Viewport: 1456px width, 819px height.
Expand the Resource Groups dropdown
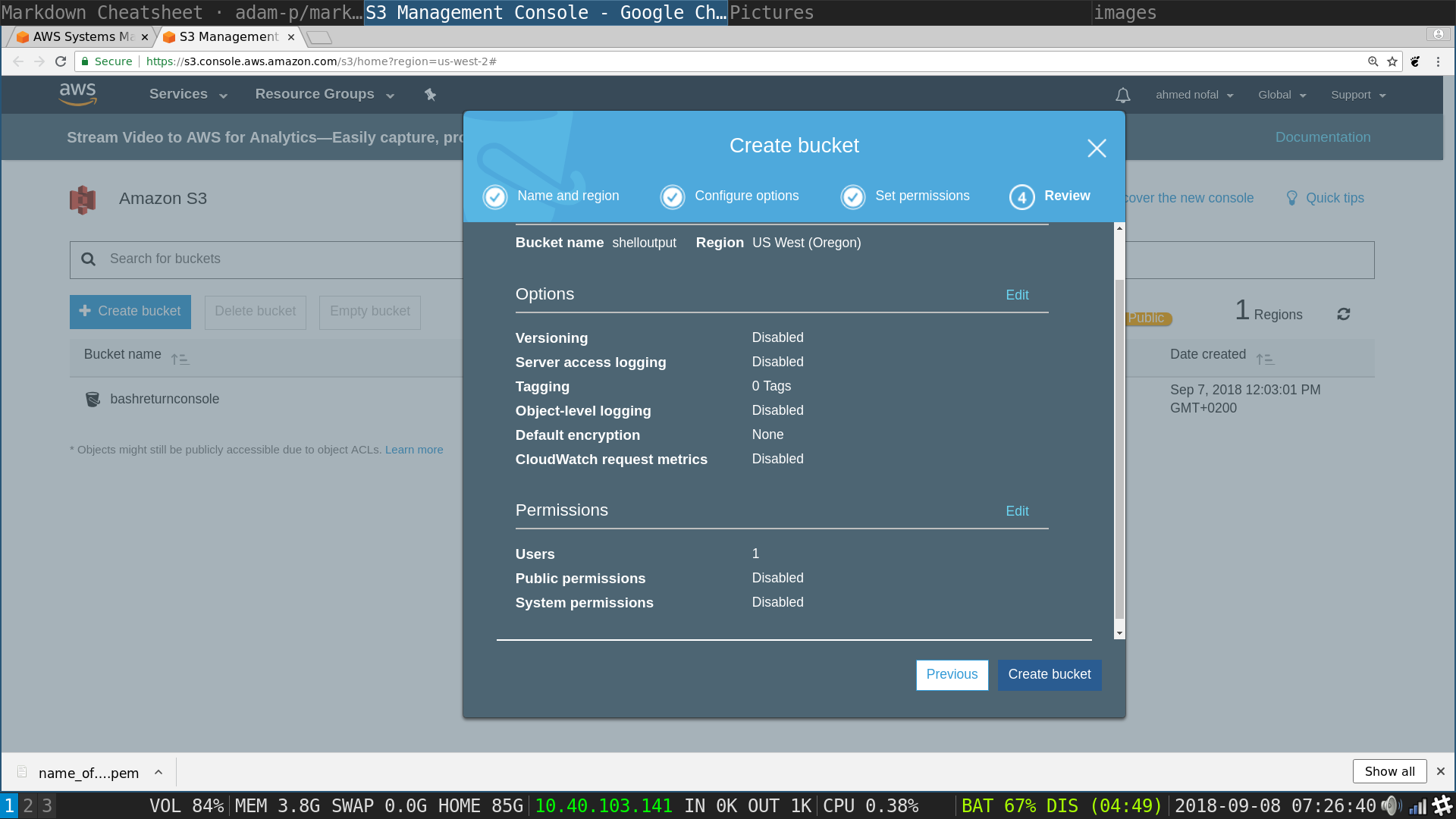325,95
